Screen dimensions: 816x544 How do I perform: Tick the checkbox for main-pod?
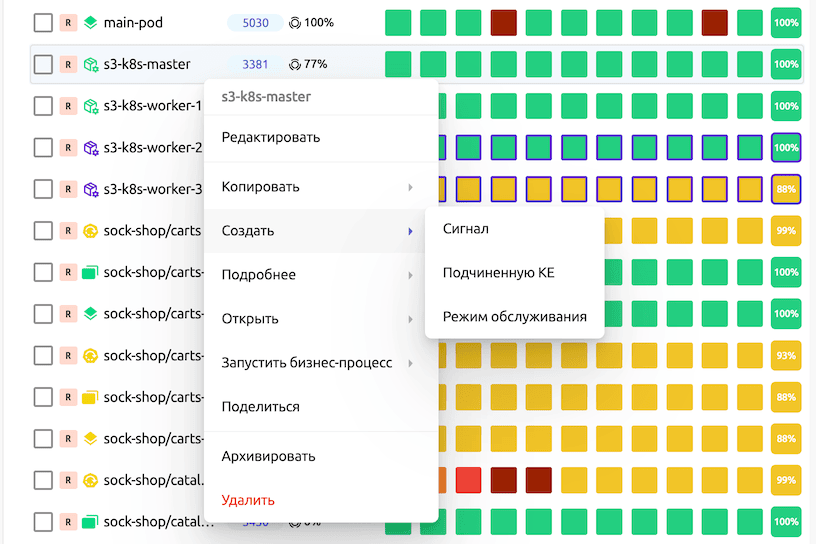[x=43, y=22]
